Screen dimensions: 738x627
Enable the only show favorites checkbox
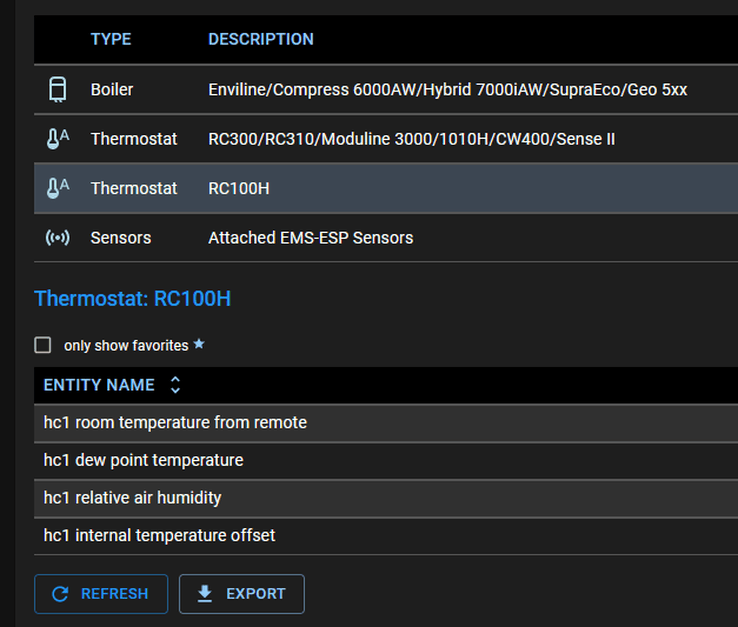click(43, 345)
